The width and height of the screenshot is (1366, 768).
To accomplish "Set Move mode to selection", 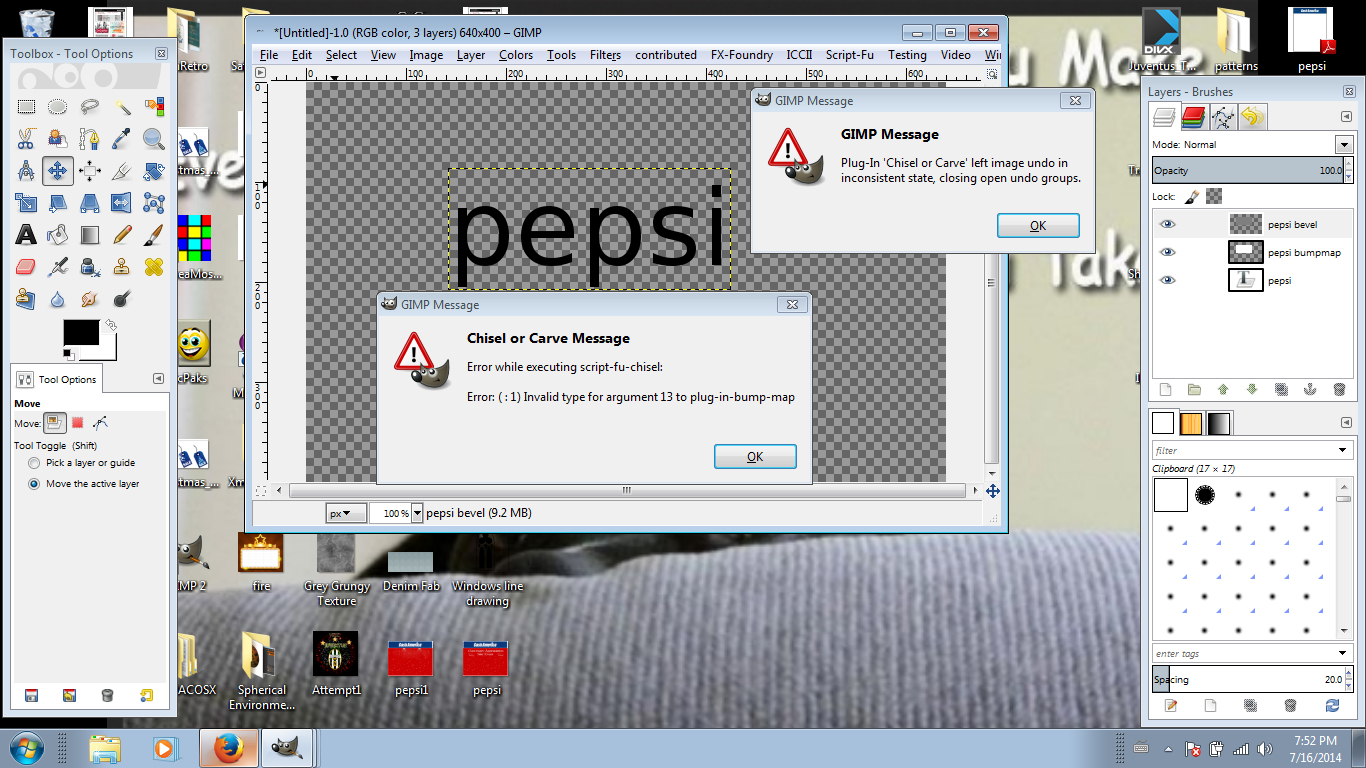I will (77, 423).
